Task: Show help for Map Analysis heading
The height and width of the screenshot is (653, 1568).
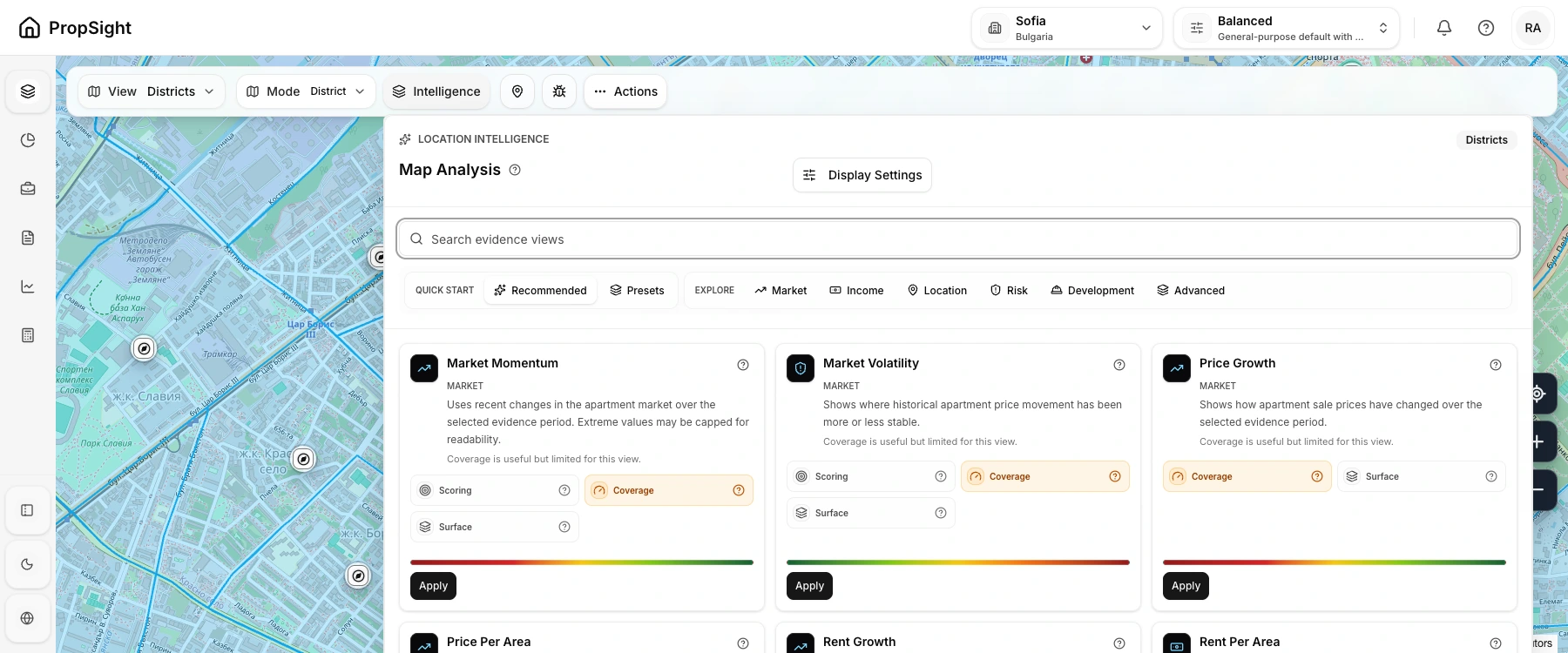Action: click(x=515, y=170)
